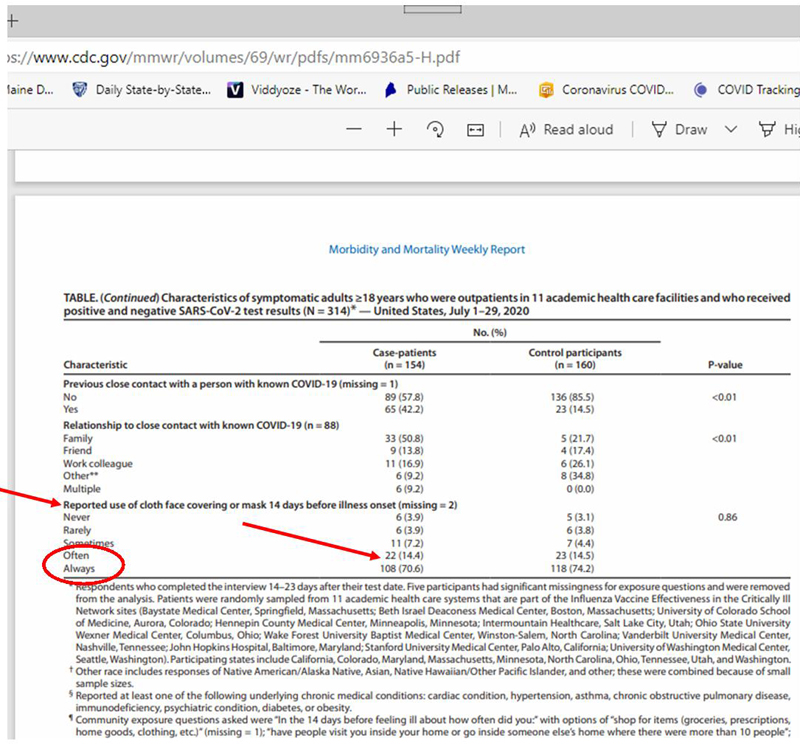
Task: Click the 'Never' row label
Action: (77, 517)
